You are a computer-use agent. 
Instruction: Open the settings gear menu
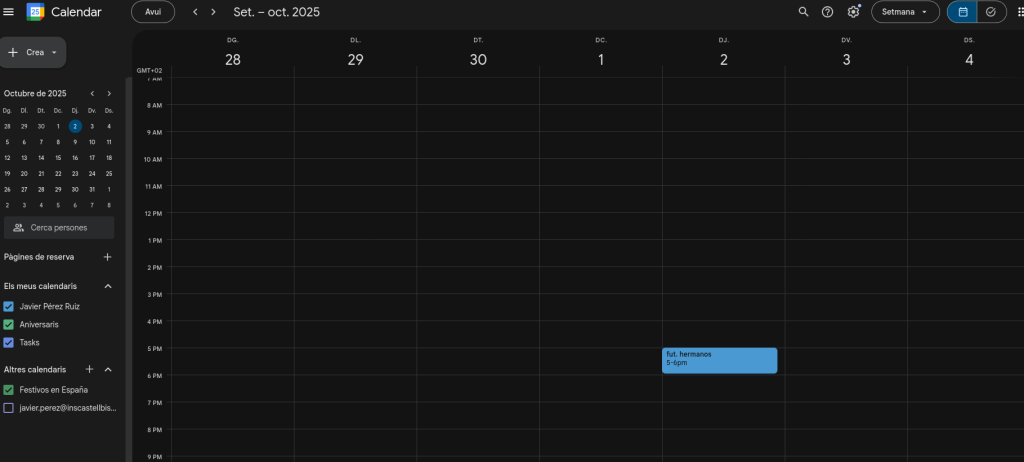tap(853, 12)
